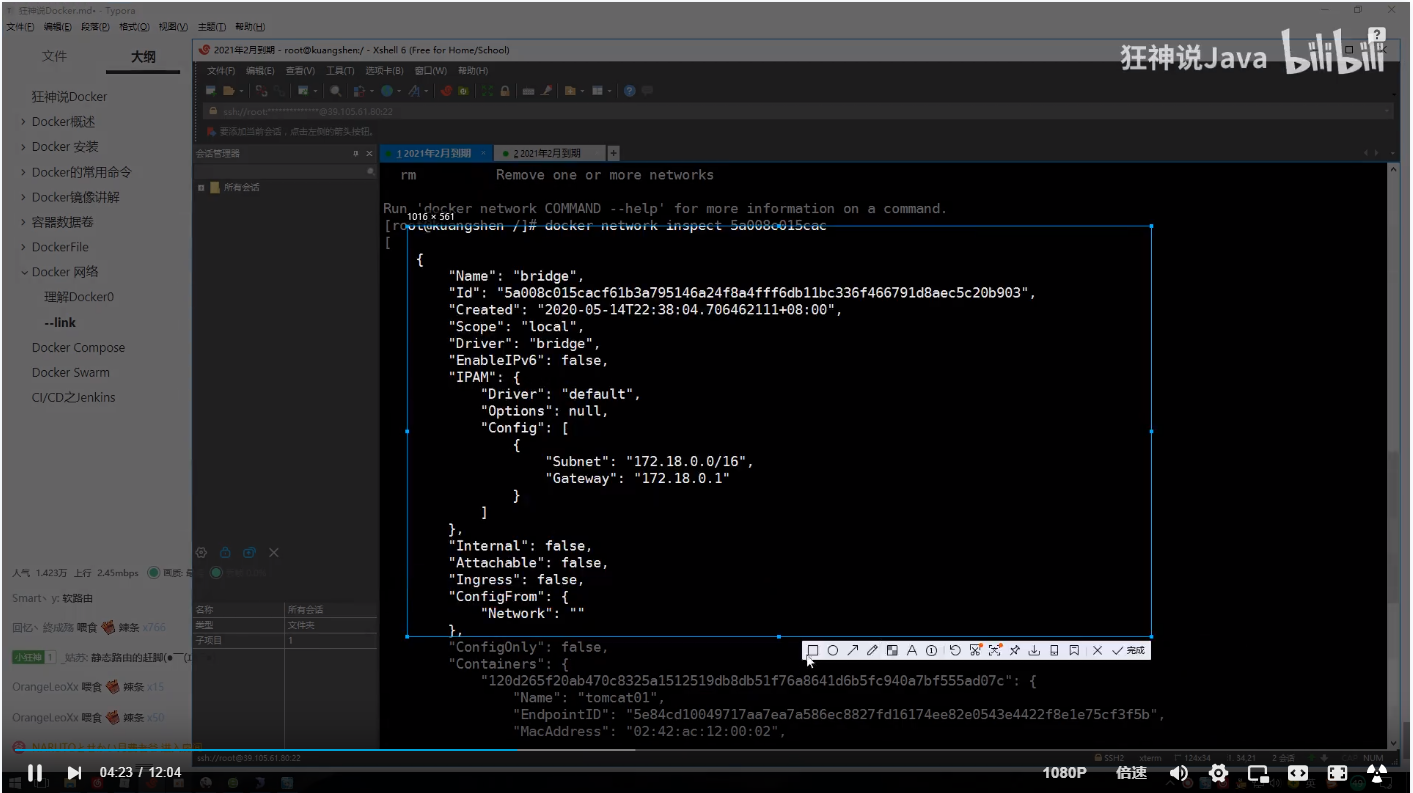
Task: Switch to Typora 大纲 sidebar tab
Action: [x=143, y=57]
